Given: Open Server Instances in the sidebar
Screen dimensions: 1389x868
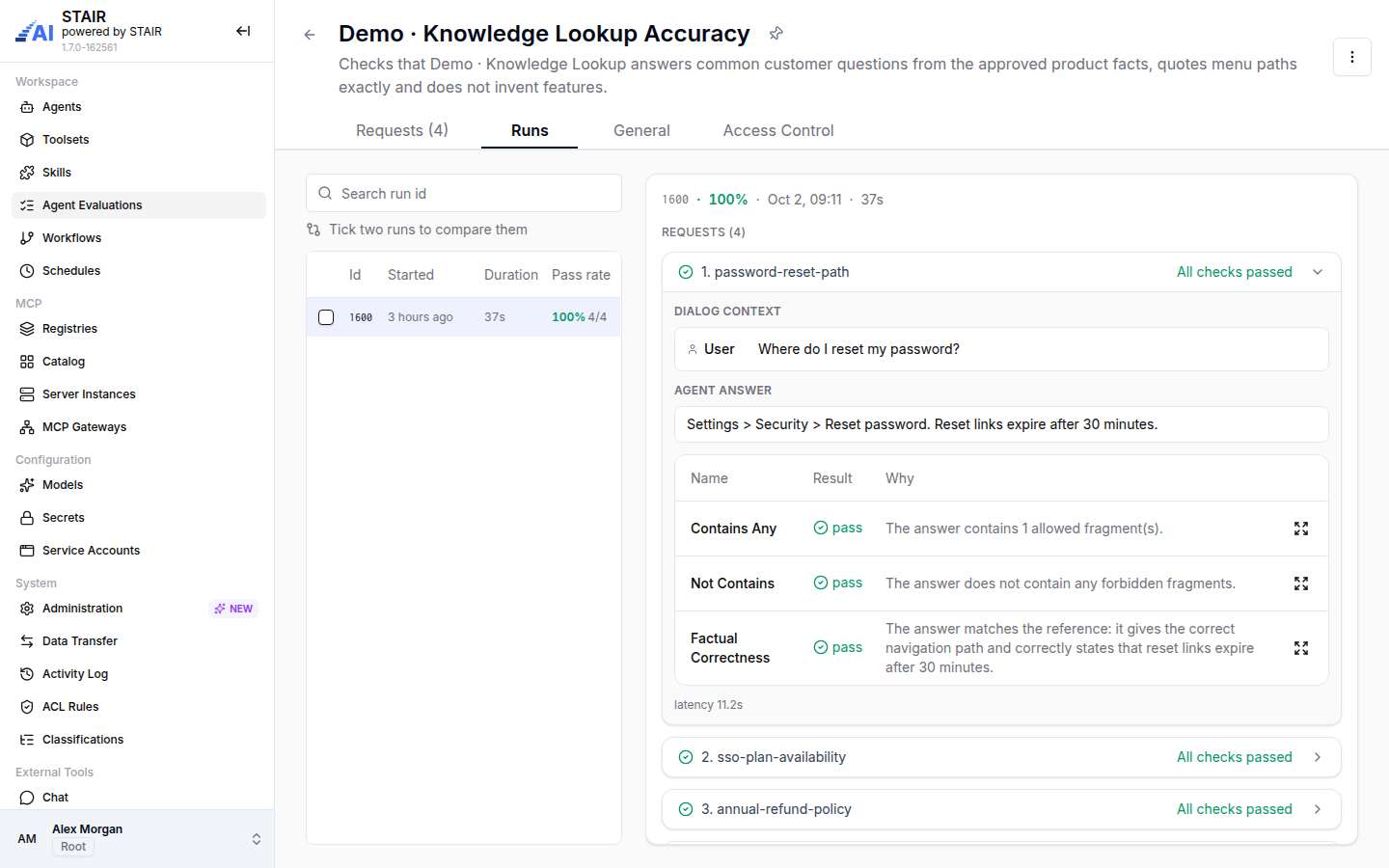Looking at the screenshot, I should (x=139, y=394).
